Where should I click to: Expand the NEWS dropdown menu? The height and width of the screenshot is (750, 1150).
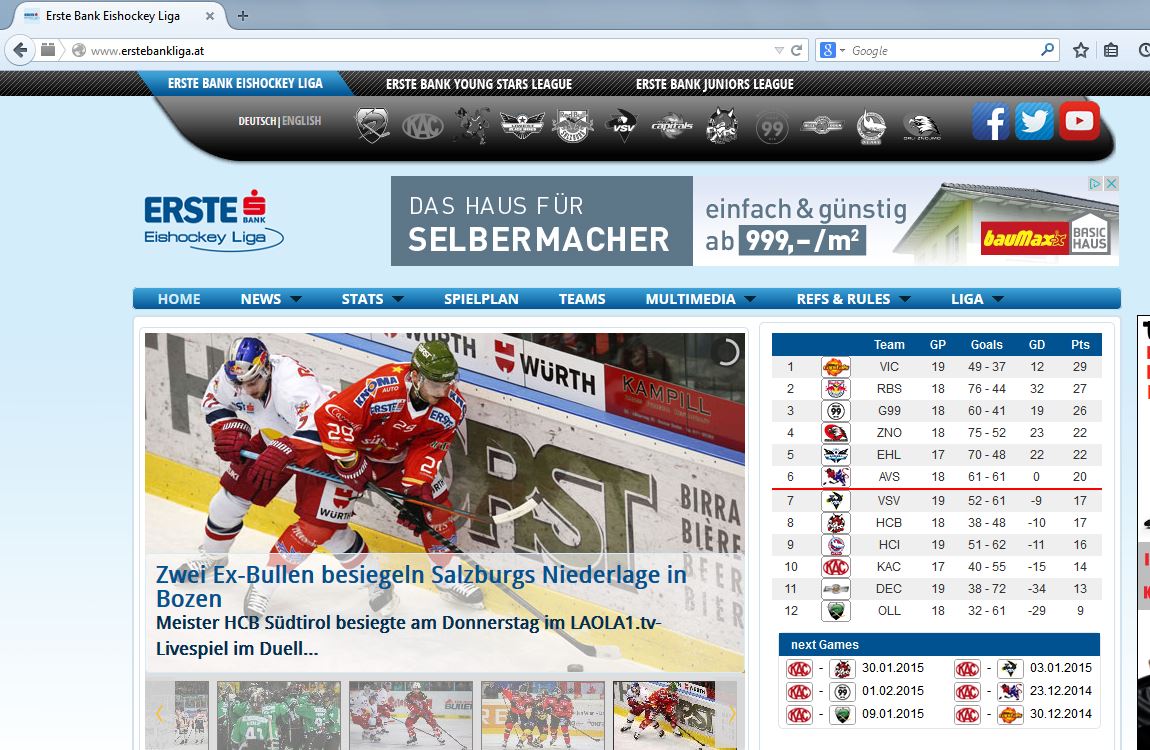click(271, 299)
